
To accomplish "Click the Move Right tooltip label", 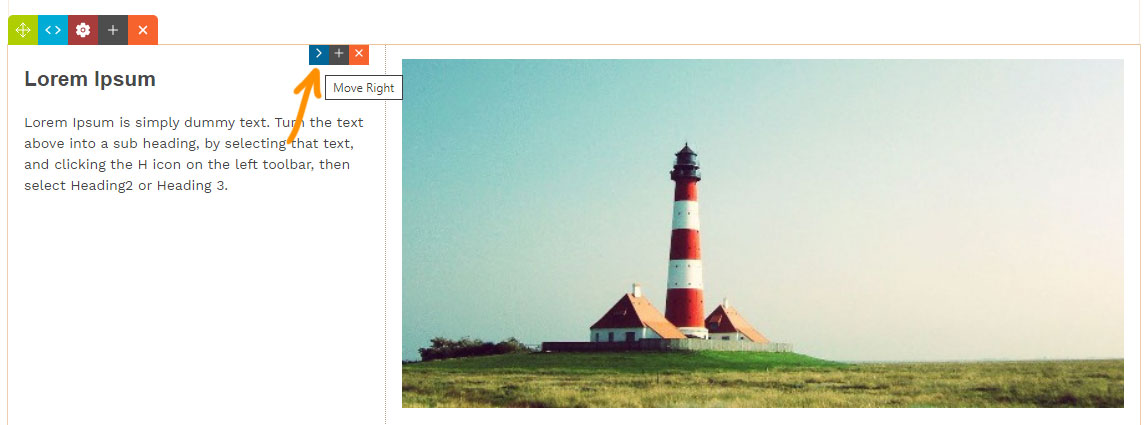I will (x=363, y=88).
